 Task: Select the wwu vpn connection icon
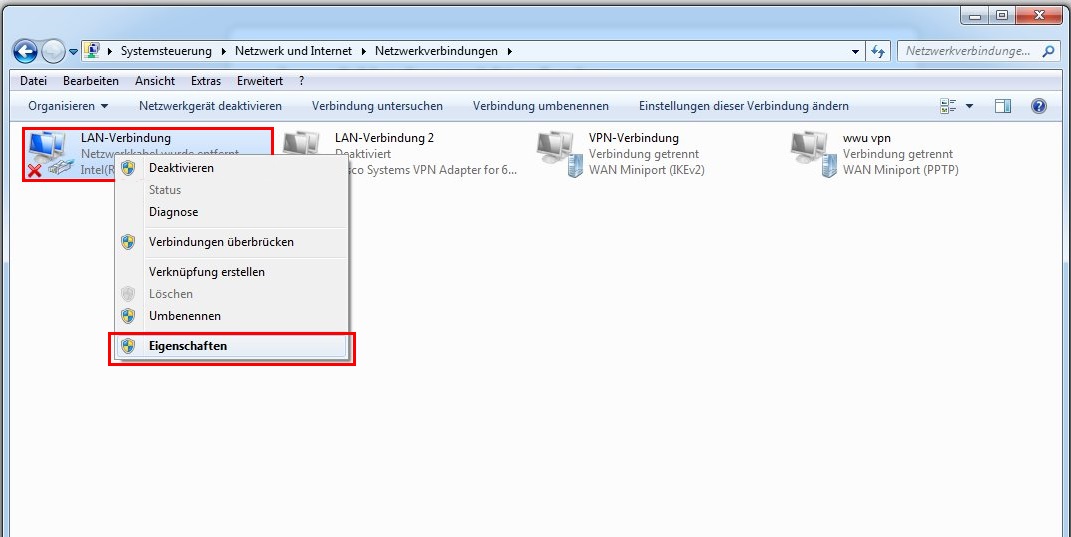[x=812, y=154]
